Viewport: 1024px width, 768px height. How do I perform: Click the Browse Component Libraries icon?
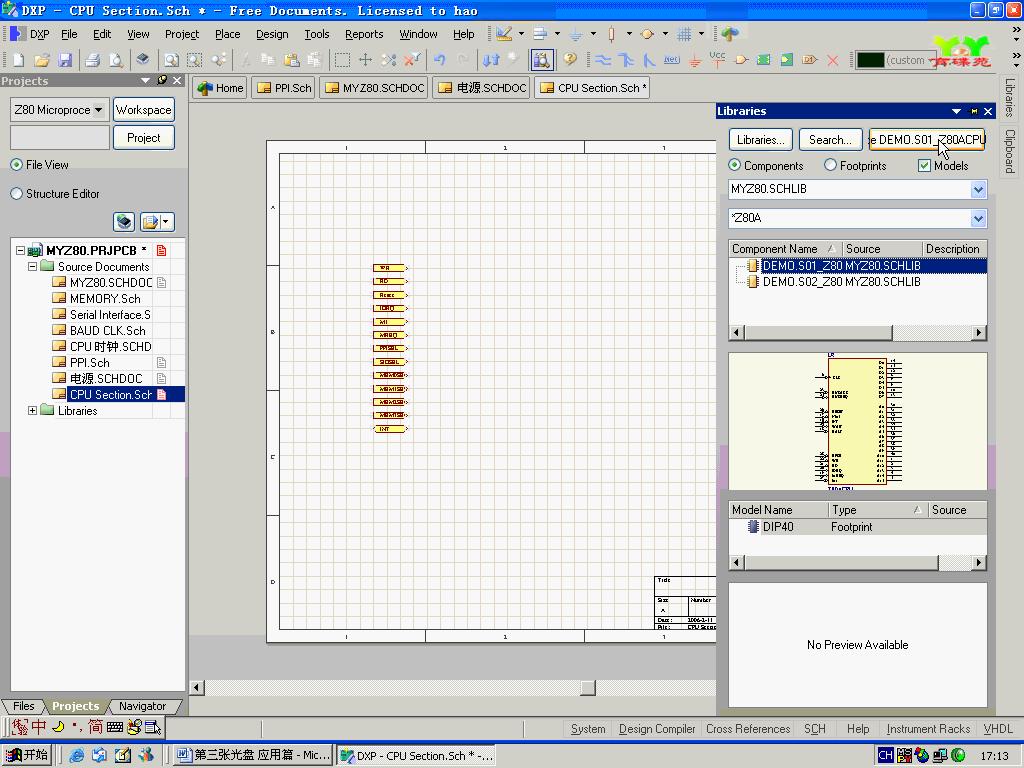pyautogui.click(x=541, y=60)
